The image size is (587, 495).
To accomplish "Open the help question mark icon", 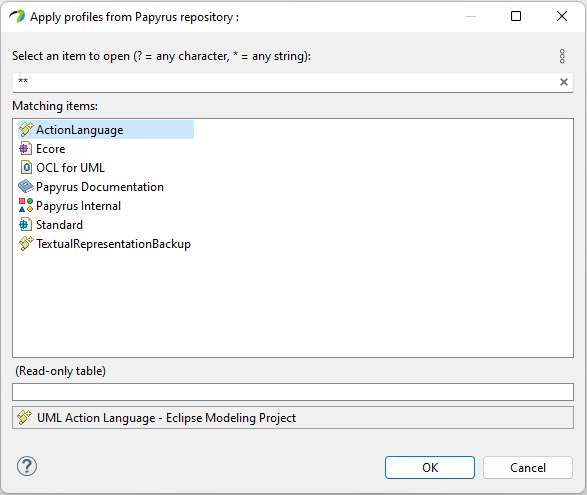I will 27,466.
